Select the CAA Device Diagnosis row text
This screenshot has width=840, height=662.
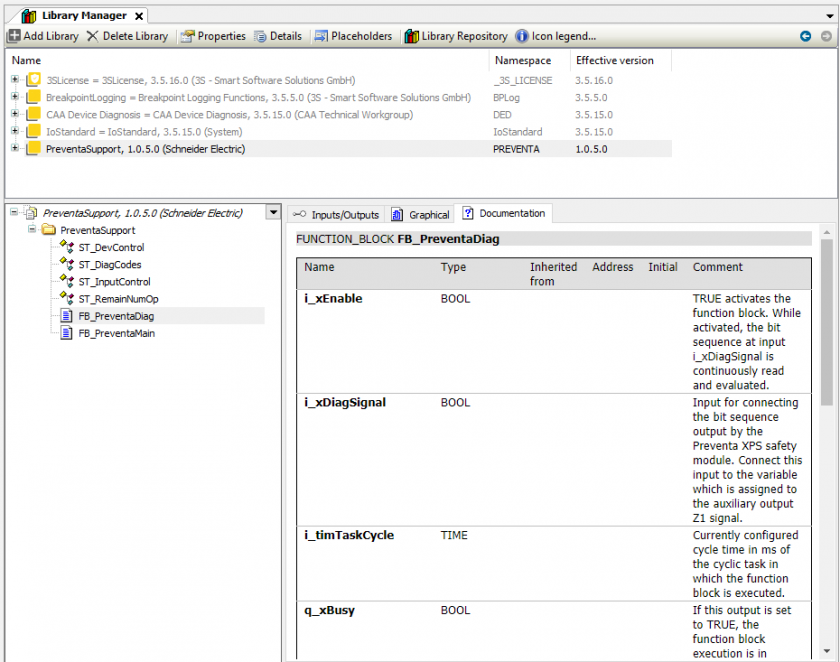[x=229, y=115]
